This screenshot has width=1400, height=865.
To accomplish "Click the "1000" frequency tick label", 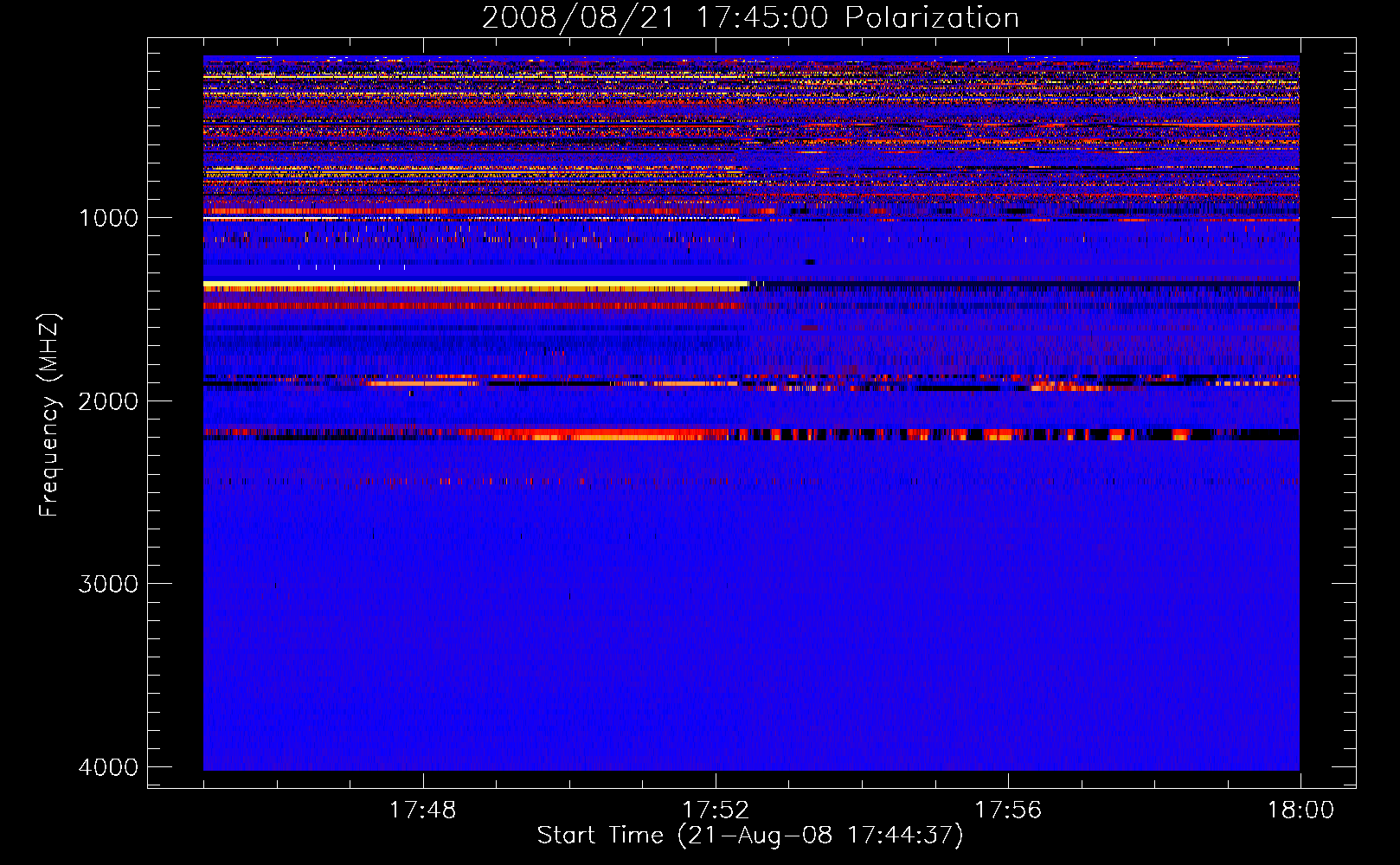I will pos(108,218).
